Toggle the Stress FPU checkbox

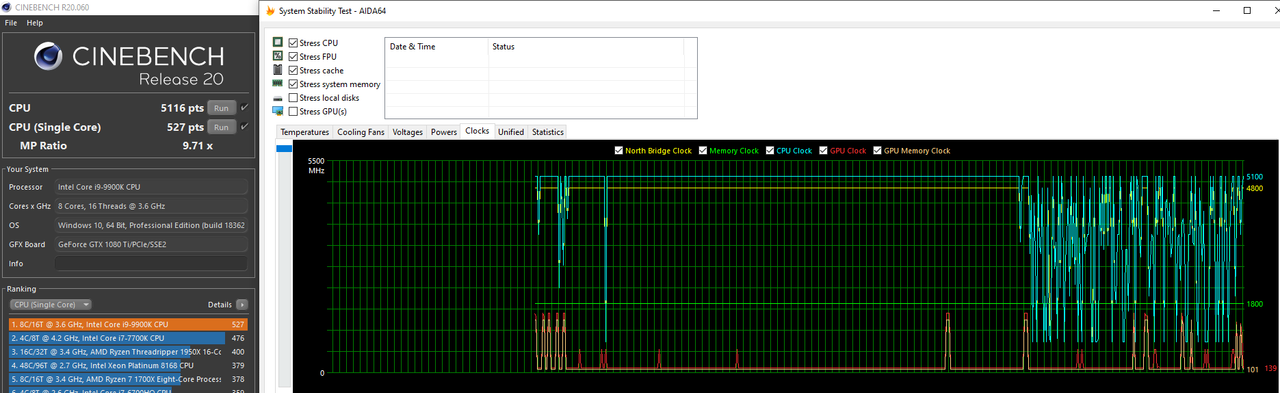(x=293, y=57)
